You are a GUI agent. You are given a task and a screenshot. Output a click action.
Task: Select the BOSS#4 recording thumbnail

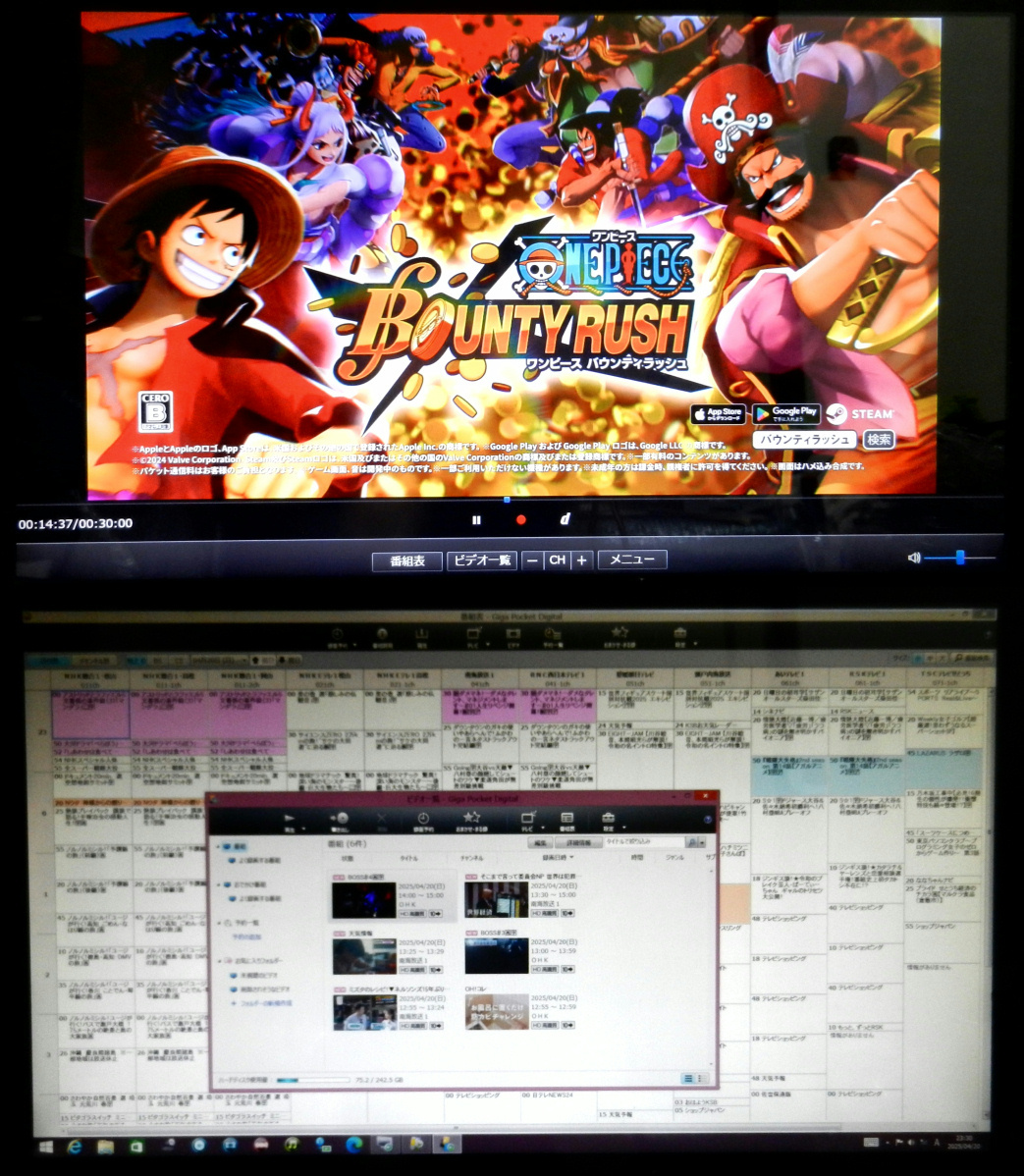(x=364, y=900)
